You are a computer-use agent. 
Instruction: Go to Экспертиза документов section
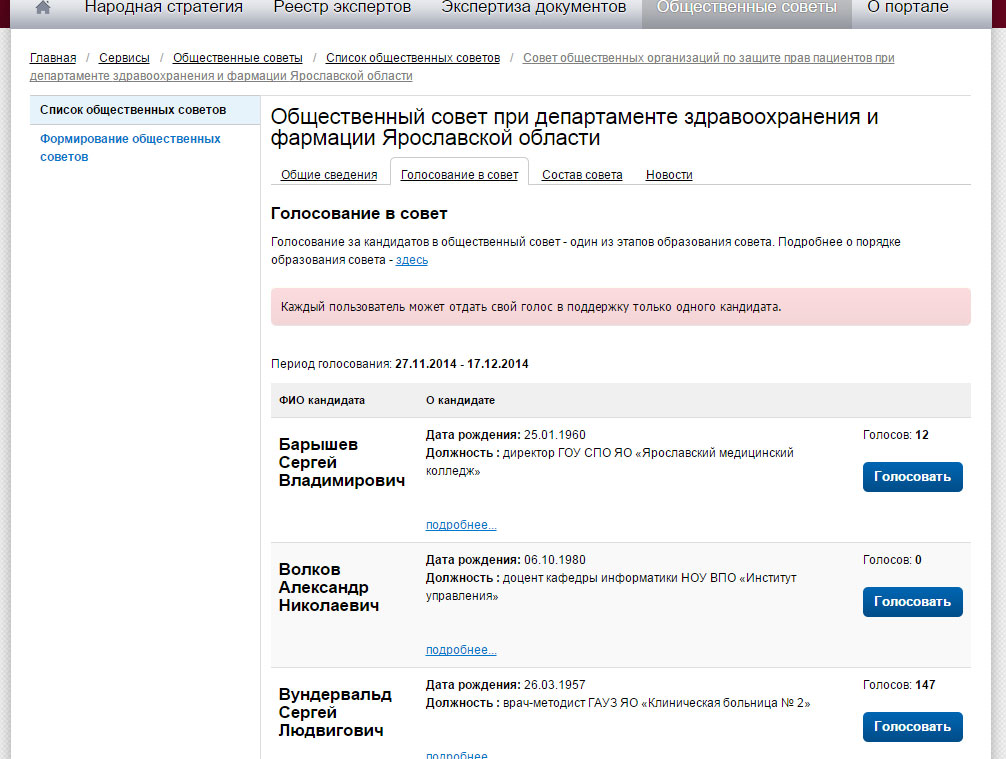click(x=533, y=8)
